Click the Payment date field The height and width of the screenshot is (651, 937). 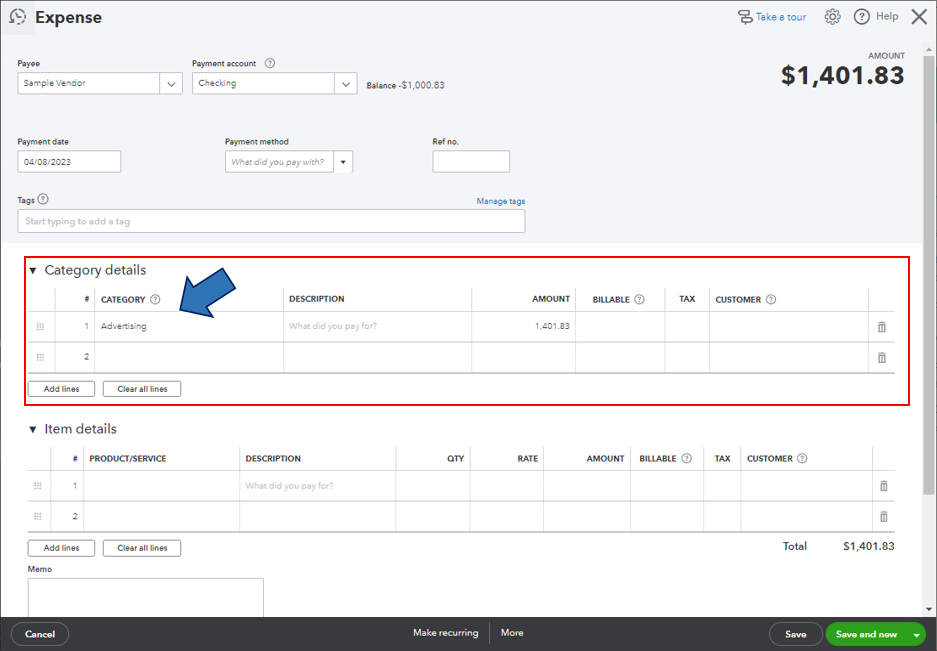coord(69,162)
